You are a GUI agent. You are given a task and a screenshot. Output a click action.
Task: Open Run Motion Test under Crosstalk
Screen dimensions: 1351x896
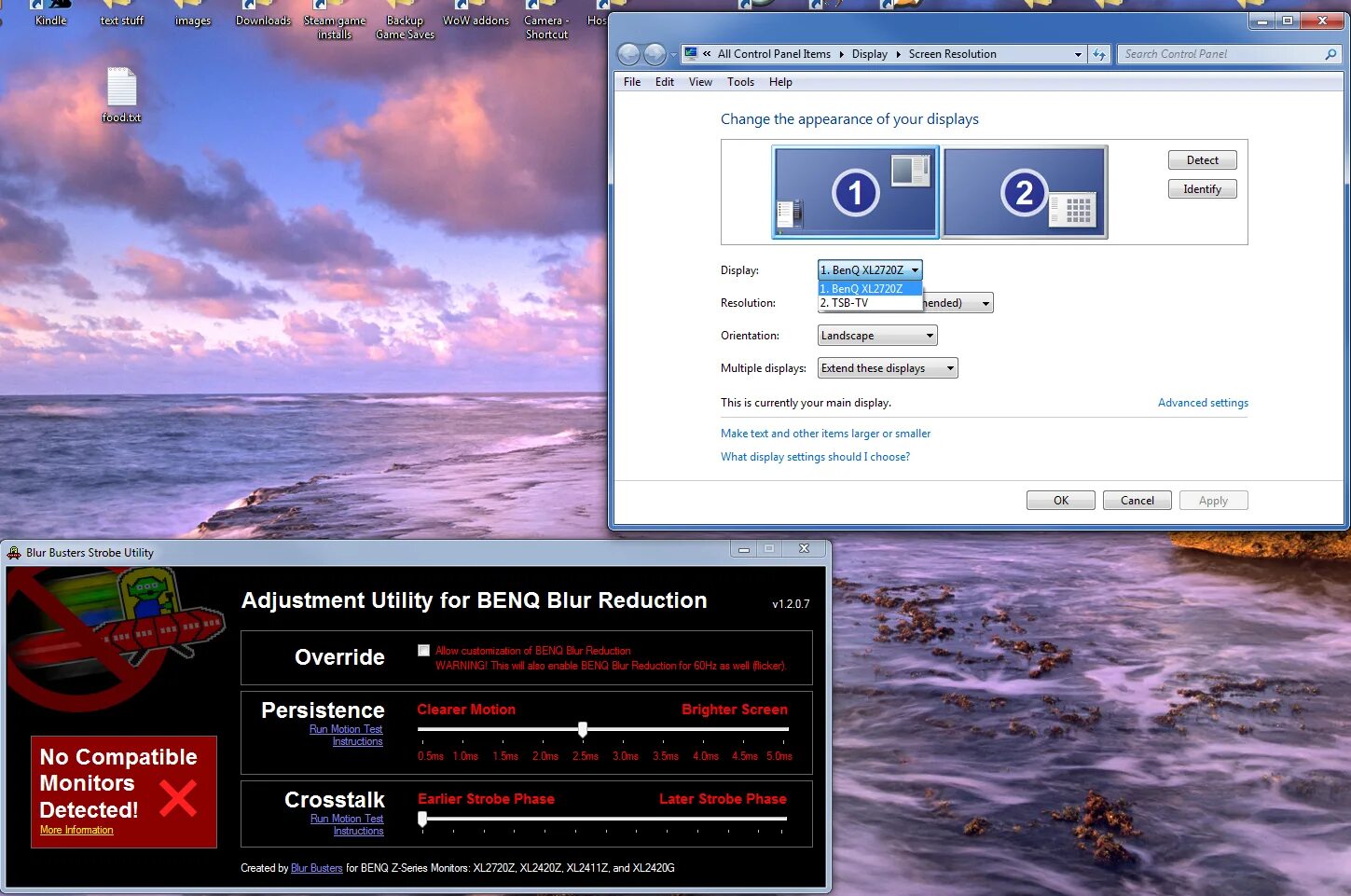coord(347,819)
